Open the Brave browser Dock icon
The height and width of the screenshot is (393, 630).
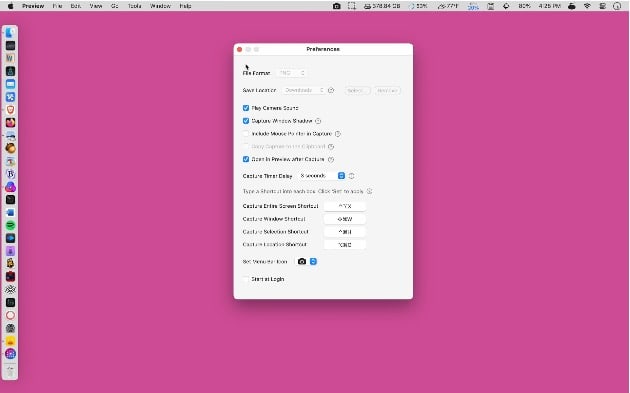click(10, 110)
